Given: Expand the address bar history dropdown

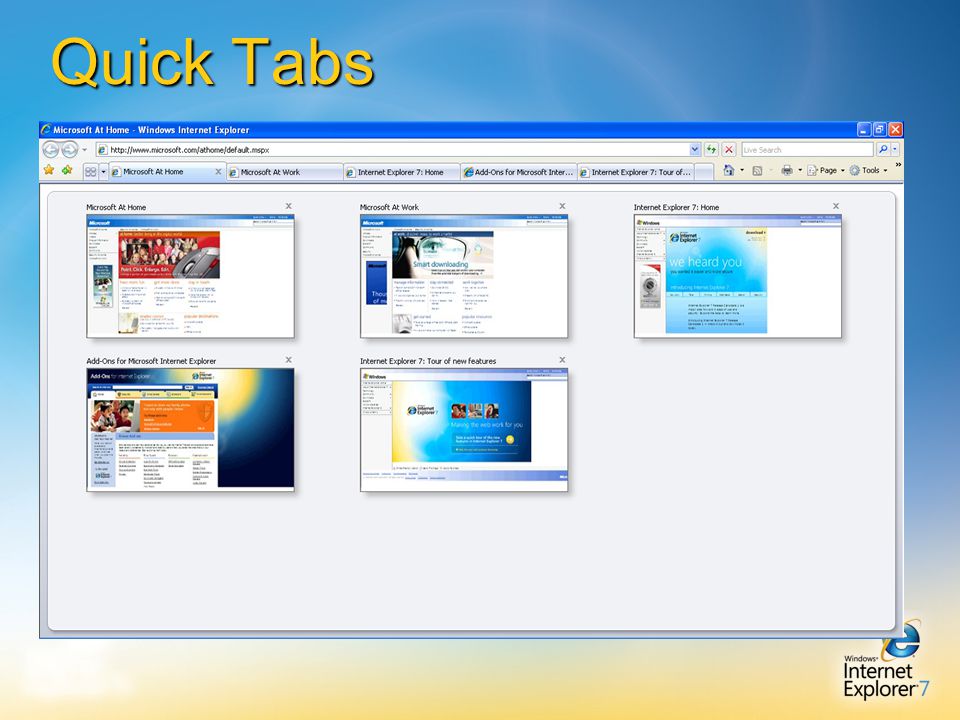Looking at the screenshot, I should point(694,149).
